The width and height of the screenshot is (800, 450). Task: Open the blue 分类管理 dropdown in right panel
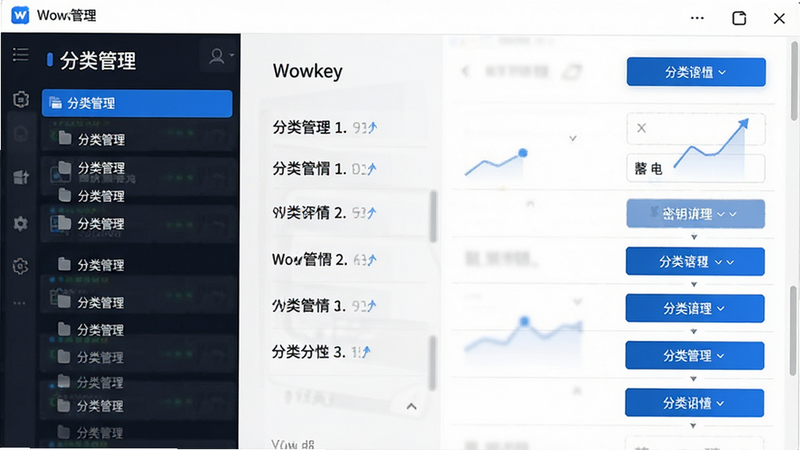pos(694,356)
